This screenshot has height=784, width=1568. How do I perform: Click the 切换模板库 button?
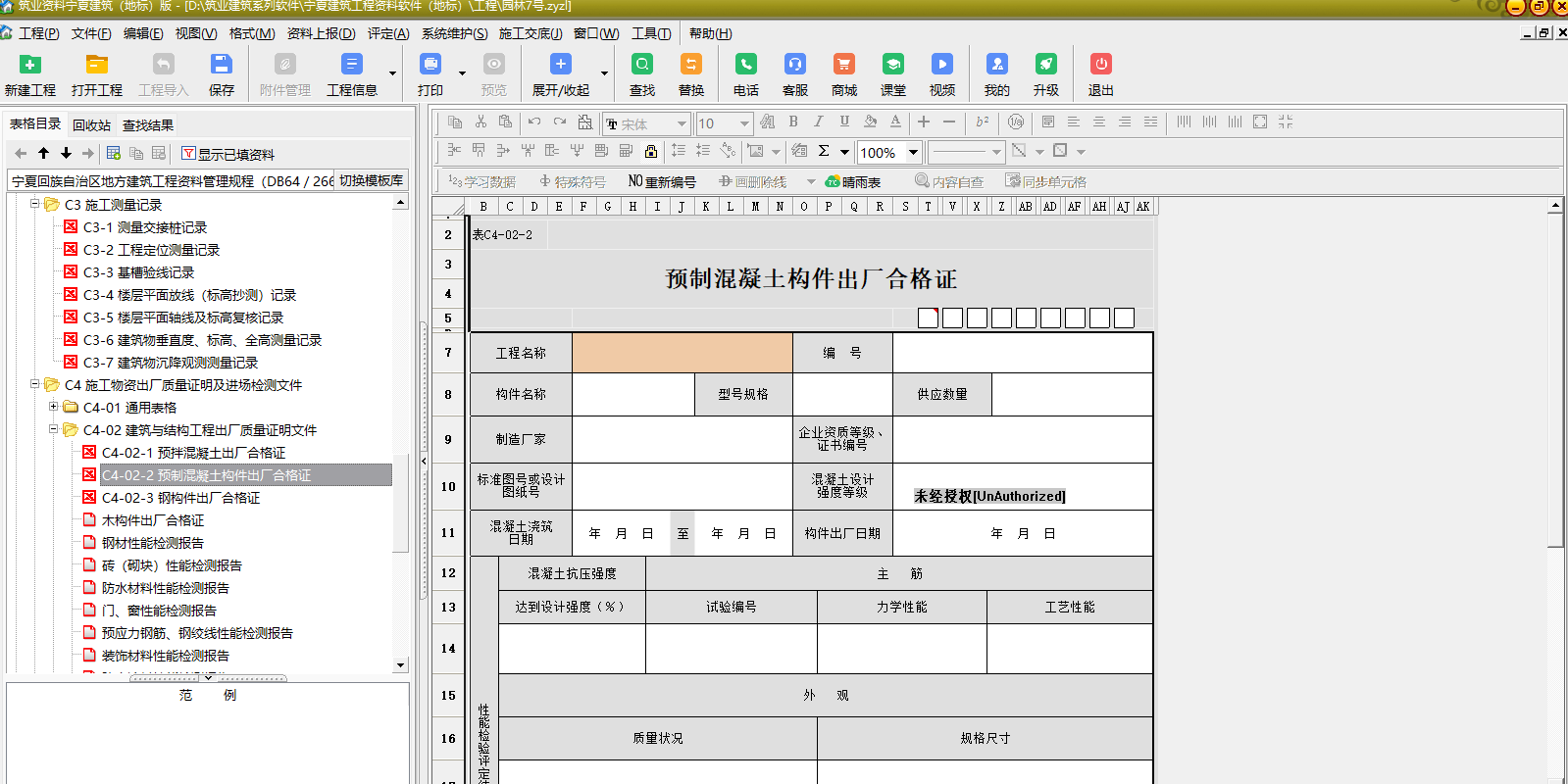tap(371, 180)
